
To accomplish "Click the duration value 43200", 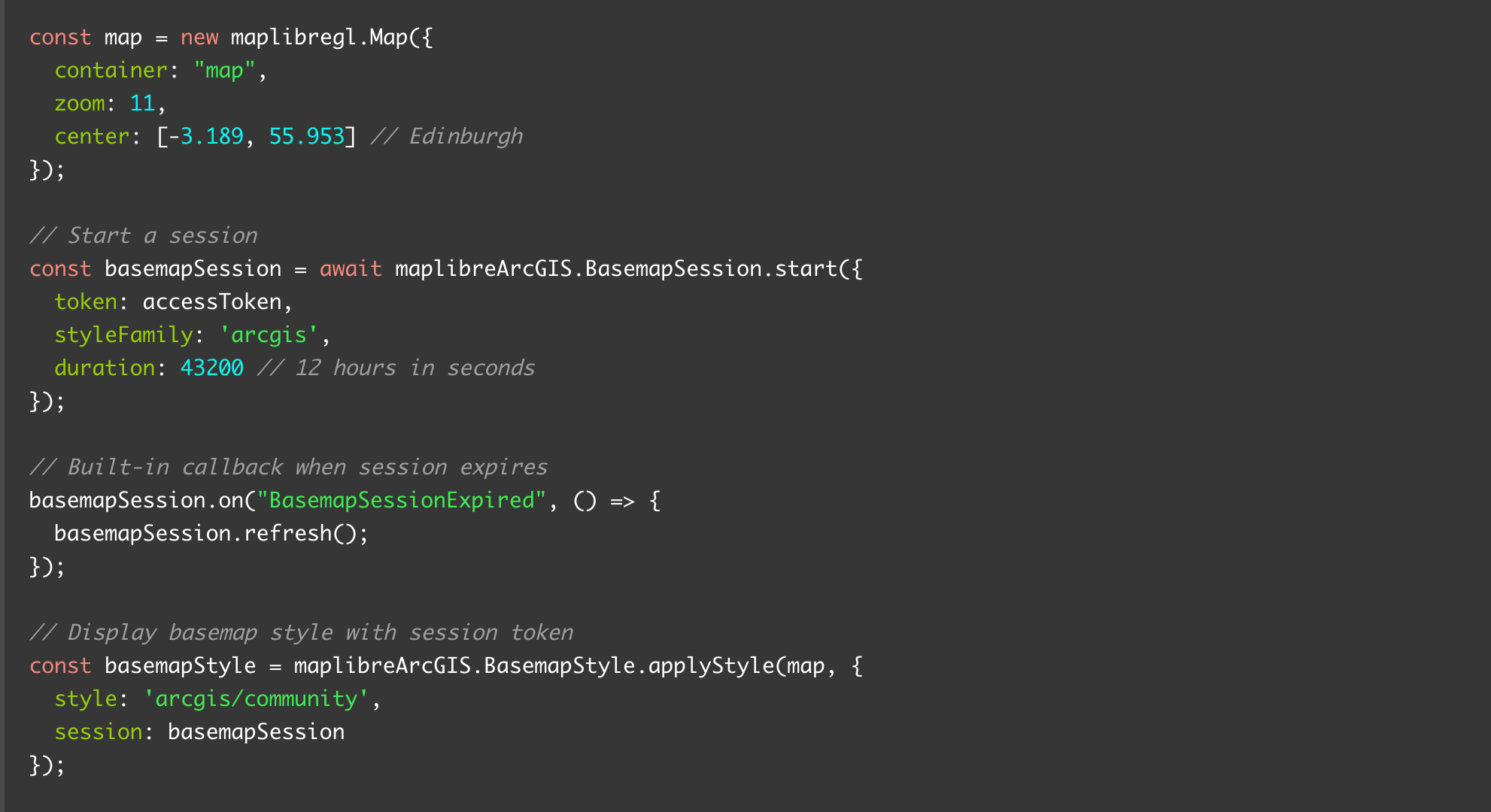I will [211, 368].
